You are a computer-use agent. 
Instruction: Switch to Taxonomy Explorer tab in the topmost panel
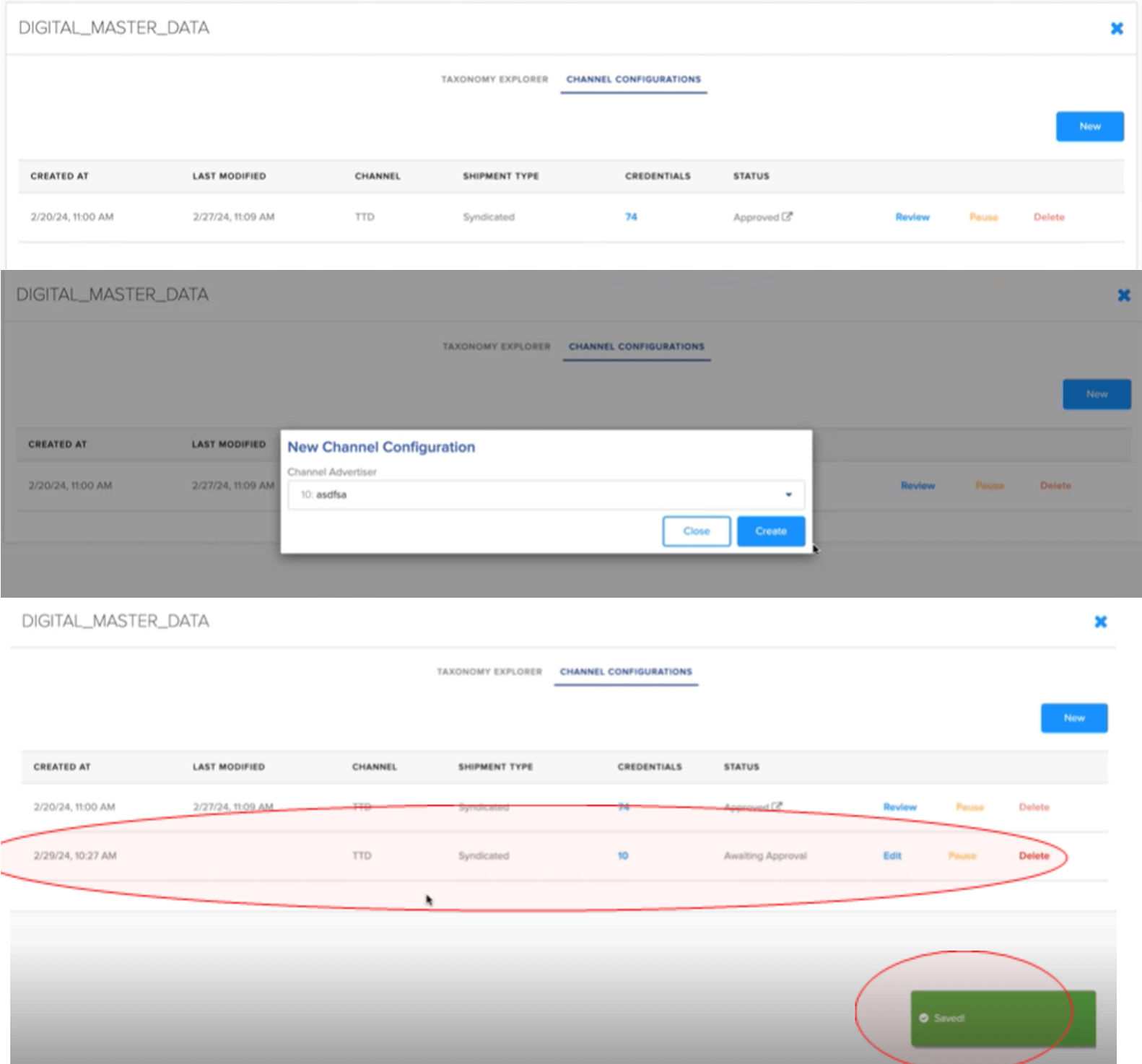point(494,79)
